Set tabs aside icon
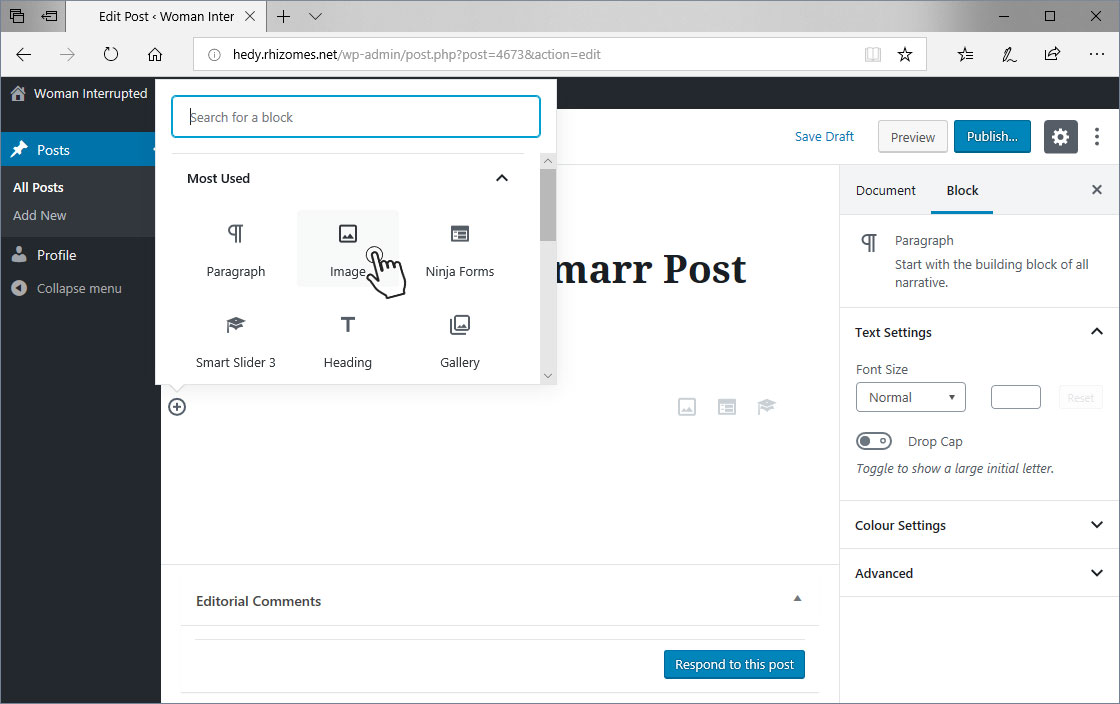The width and height of the screenshot is (1120, 704). pos(49,16)
